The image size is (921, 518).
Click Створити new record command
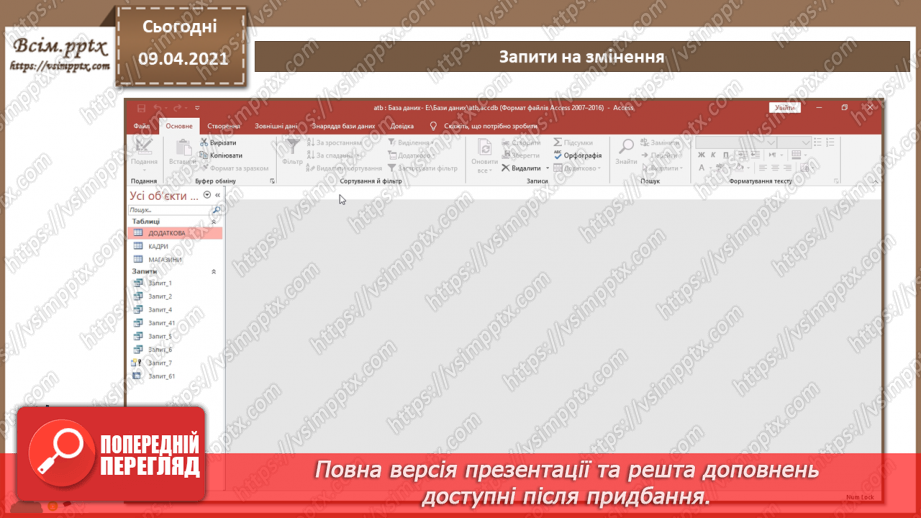pyautogui.click(x=521, y=143)
